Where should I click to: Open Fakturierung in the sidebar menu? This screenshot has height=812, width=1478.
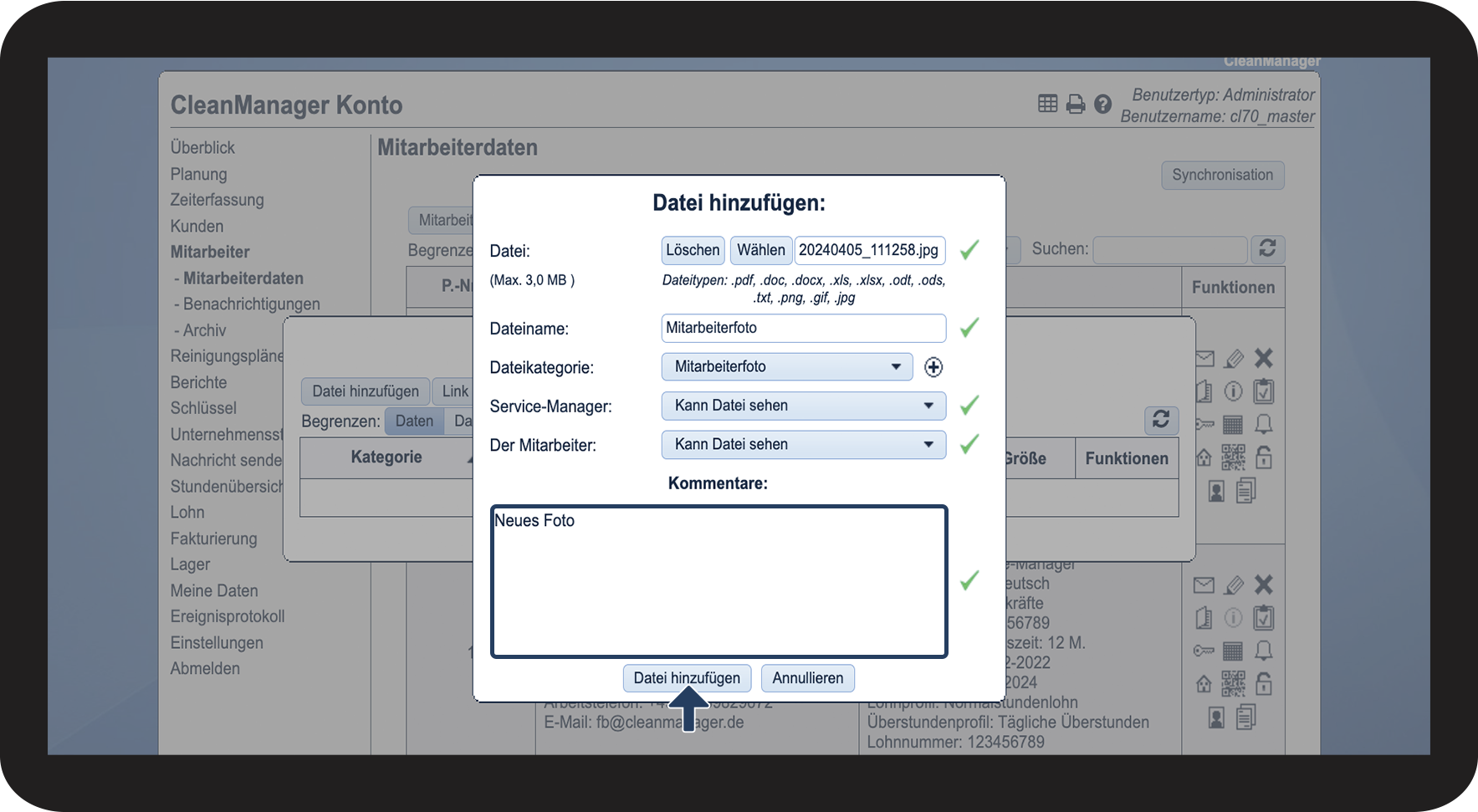213,539
